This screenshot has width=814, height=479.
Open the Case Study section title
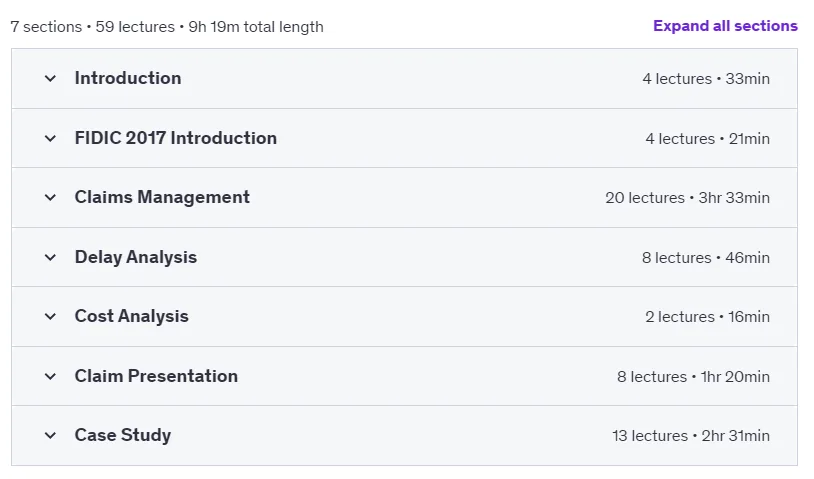123,435
